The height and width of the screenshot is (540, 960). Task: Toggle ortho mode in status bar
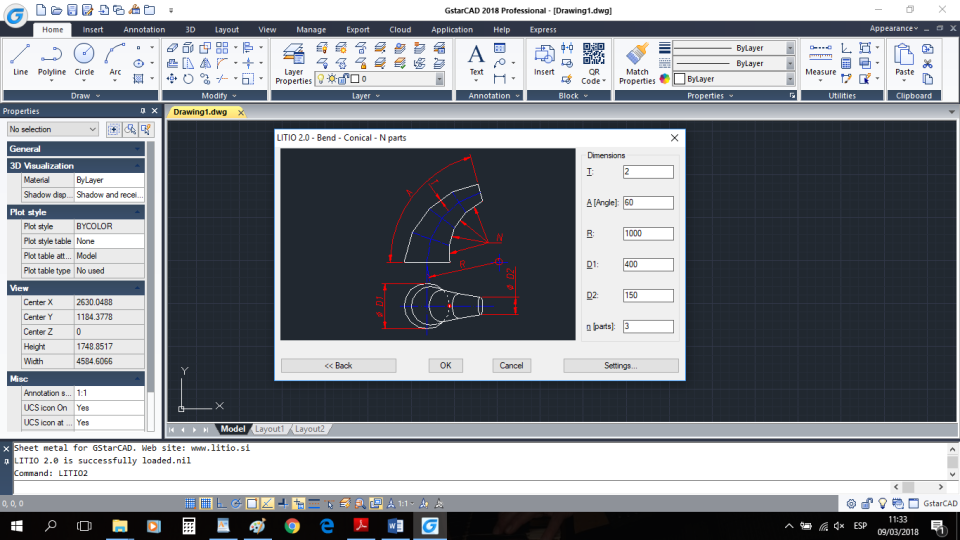(x=221, y=504)
